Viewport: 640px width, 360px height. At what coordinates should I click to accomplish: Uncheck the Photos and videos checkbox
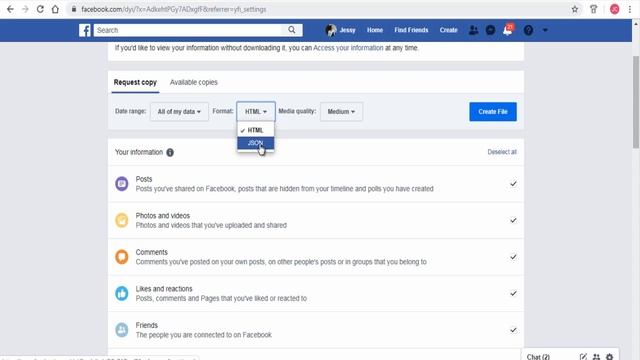(513, 220)
